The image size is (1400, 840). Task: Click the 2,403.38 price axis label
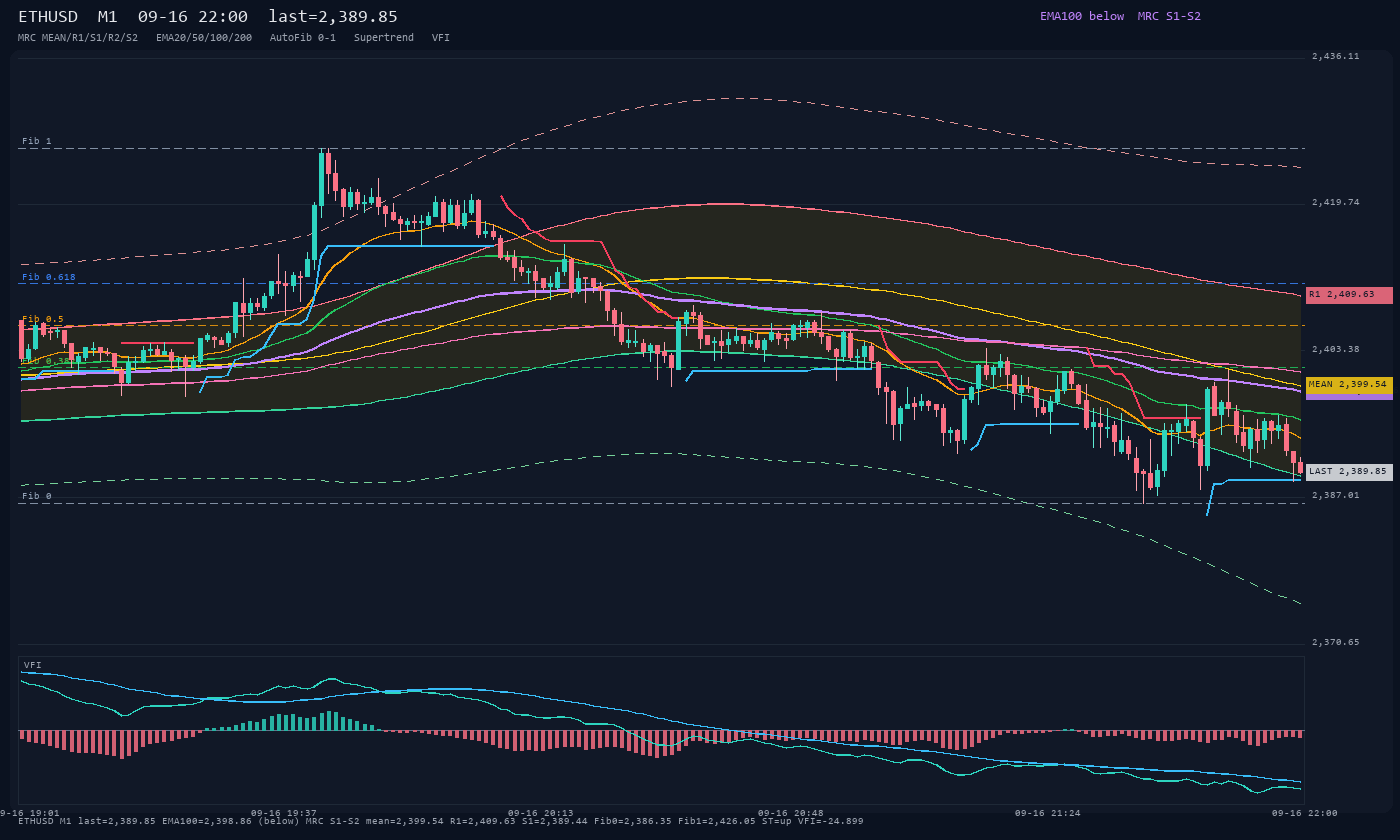point(1336,349)
